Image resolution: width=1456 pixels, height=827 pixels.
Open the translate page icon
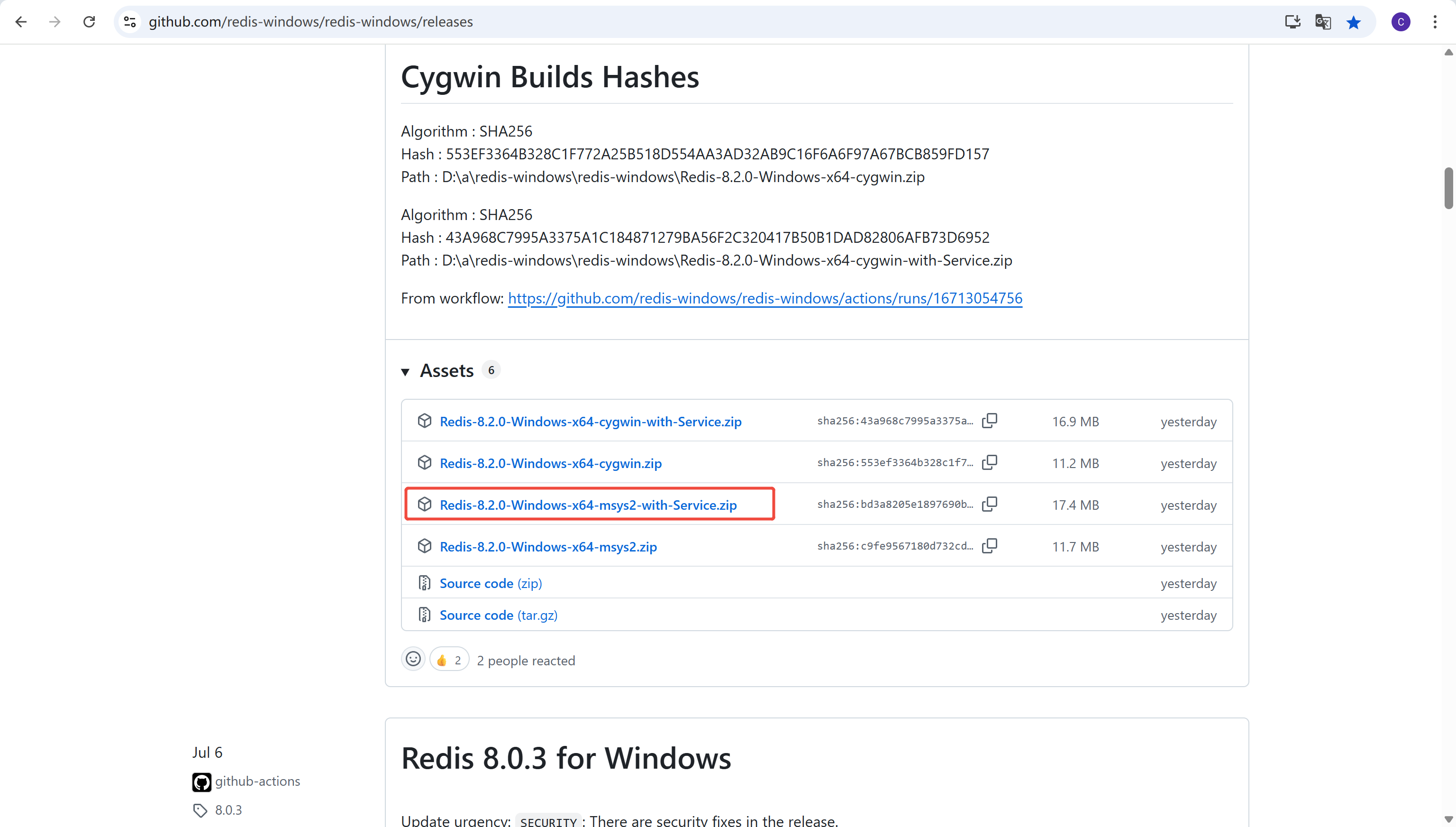pos(1323,22)
